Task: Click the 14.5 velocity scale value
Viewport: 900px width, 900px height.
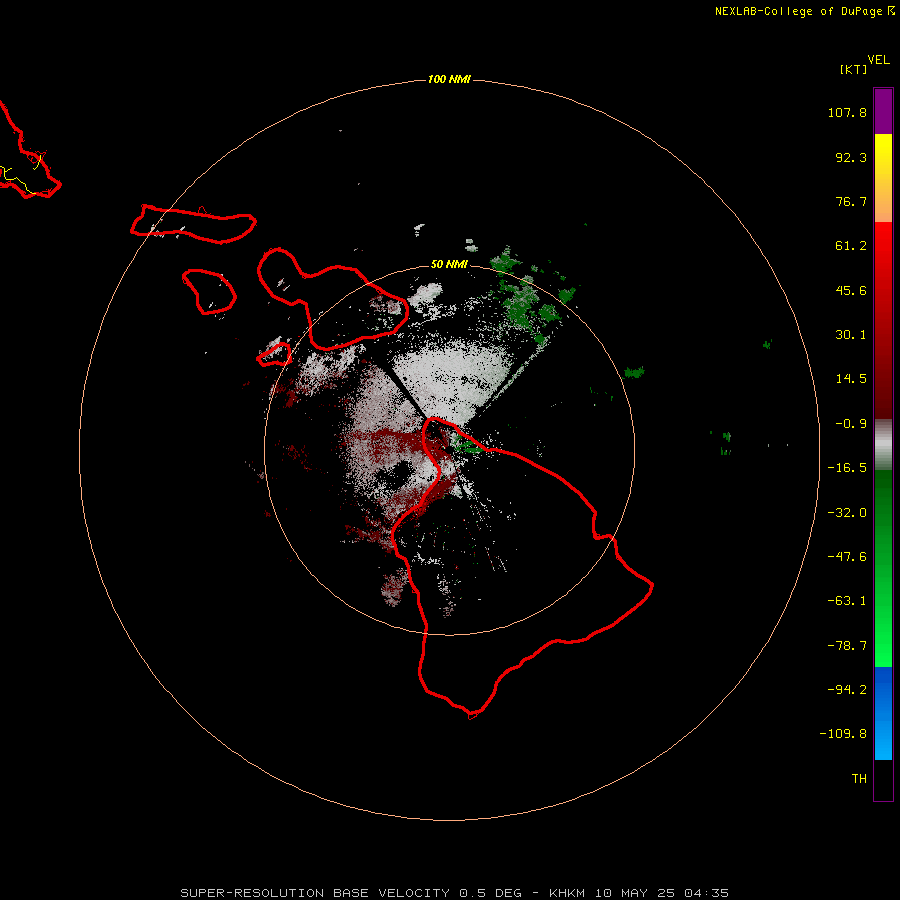Action: click(x=851, y=379)
